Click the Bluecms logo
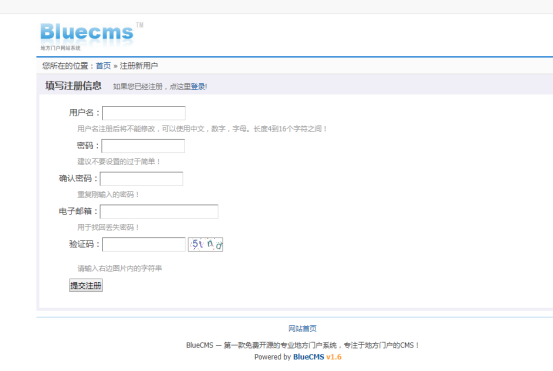Screen dimensions: 553x371 point(87,32)
